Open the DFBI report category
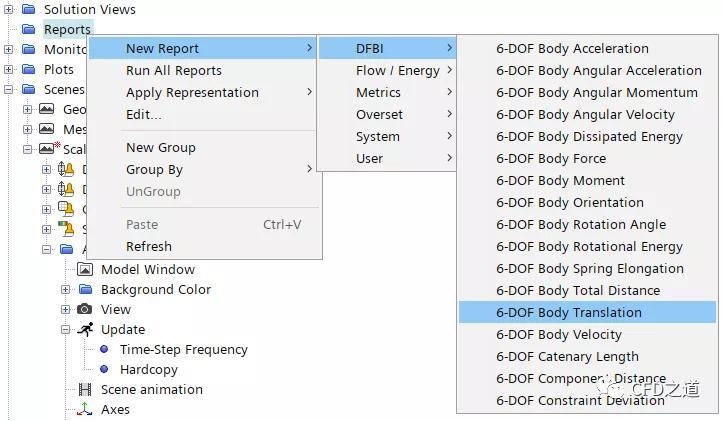This screenshot has height=421, width=723. point(387,48)
